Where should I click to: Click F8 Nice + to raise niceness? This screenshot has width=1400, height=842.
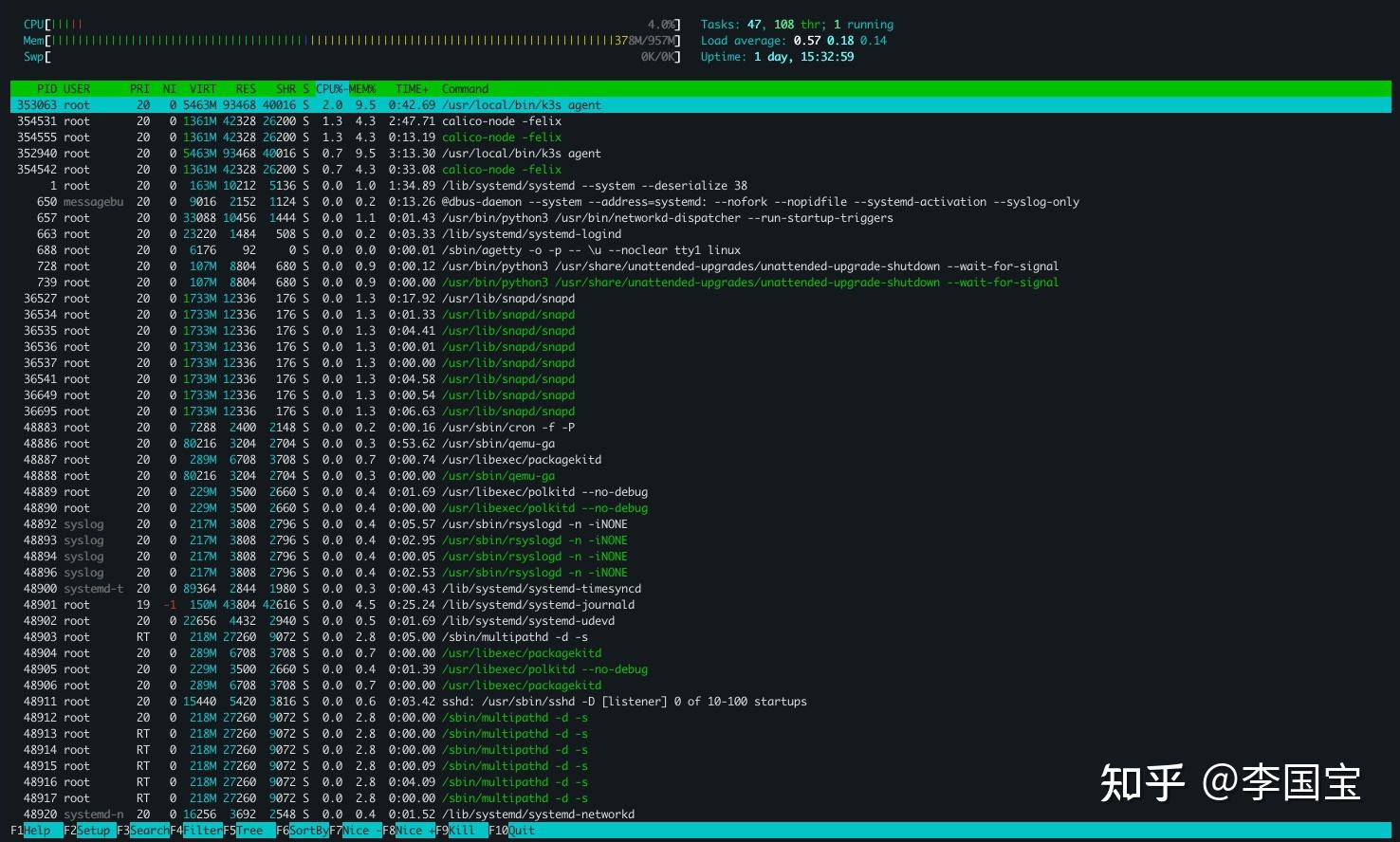tap(413, 831)
